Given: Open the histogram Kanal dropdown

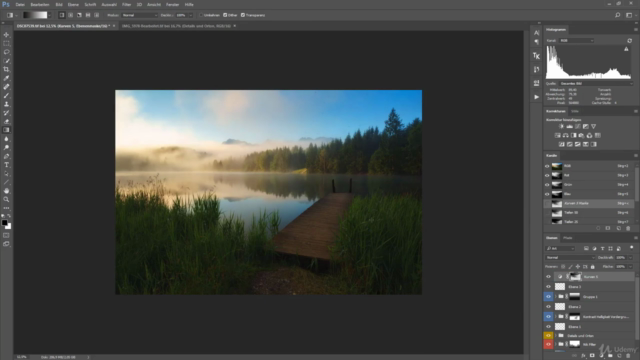Looking at the screenshot, I should pyautogui.click(x=576, y=41).
